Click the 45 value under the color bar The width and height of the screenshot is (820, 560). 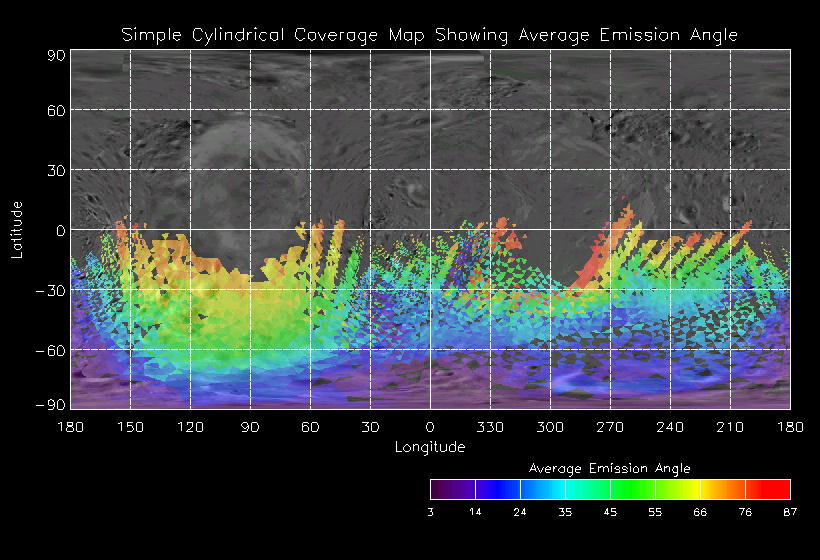[x=610, y=512]
